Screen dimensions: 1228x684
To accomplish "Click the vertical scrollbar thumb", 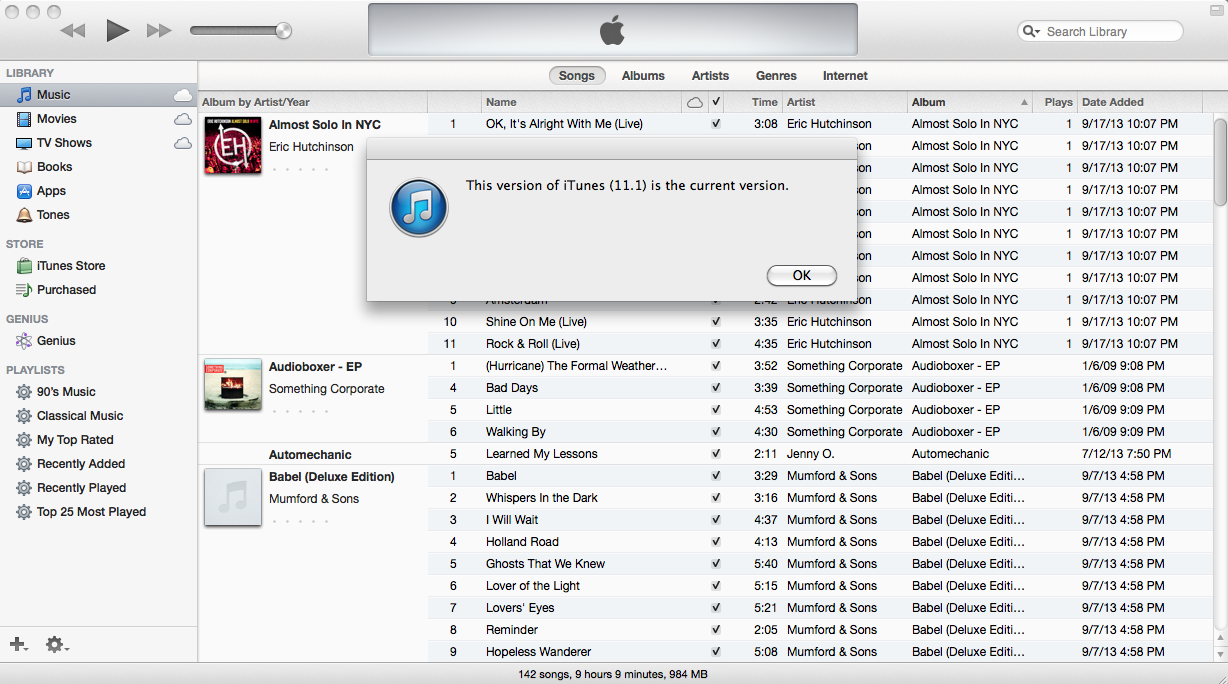I will [x=1220, y=161].
